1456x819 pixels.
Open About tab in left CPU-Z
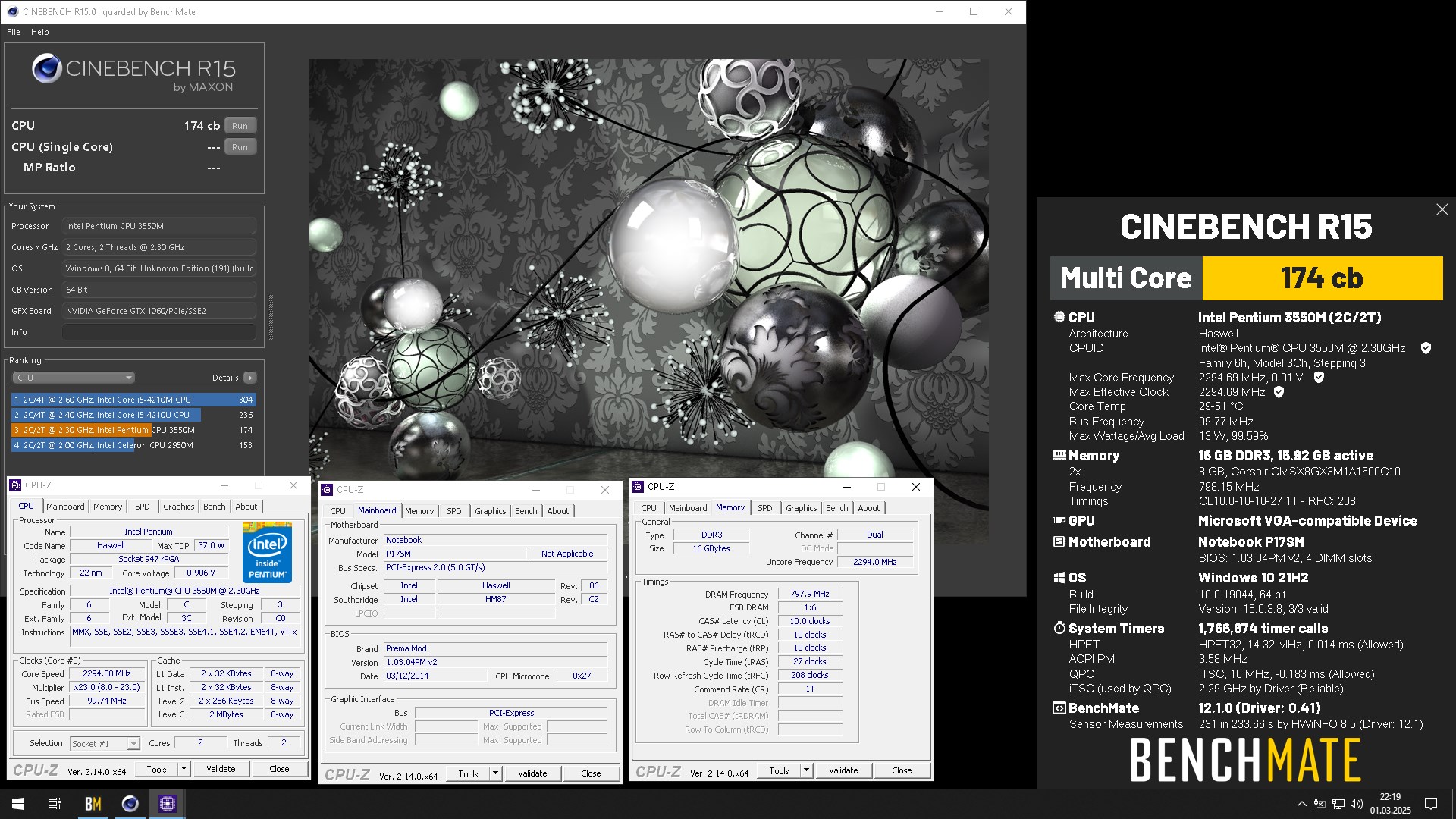[246, 507]
